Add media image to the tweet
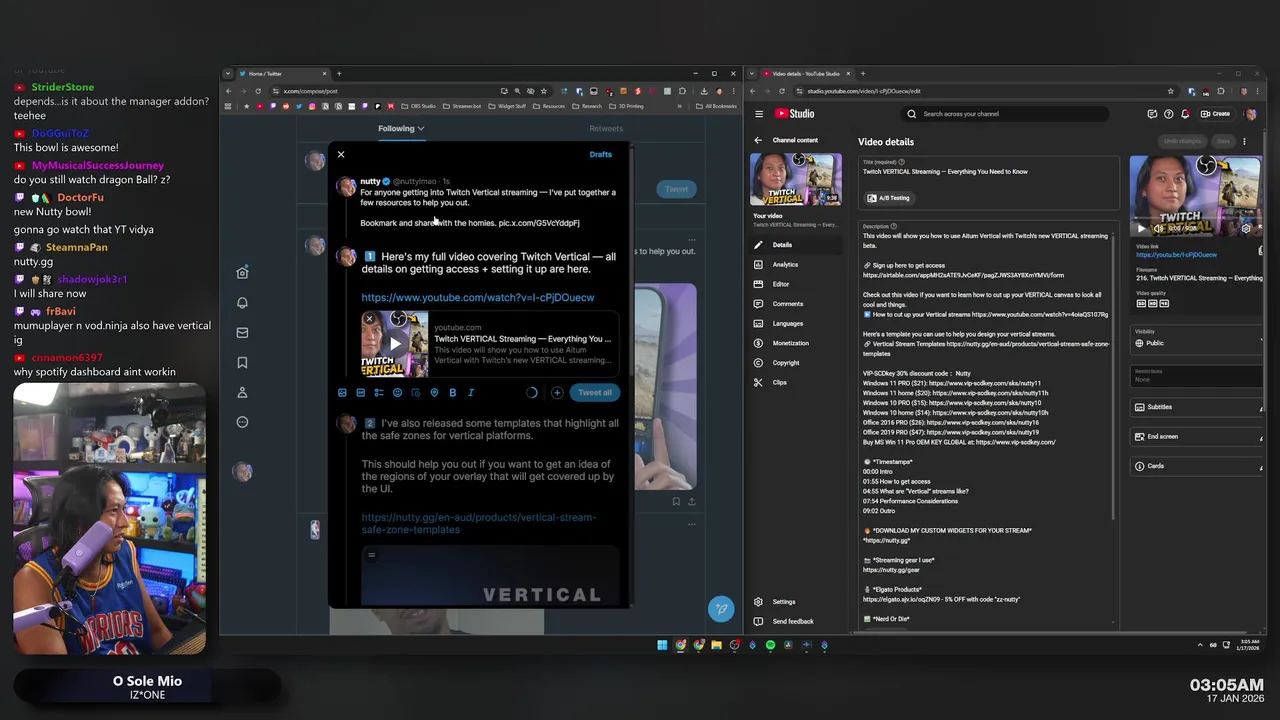This screenshot has height=720, width=1280. tap(342, 393)
